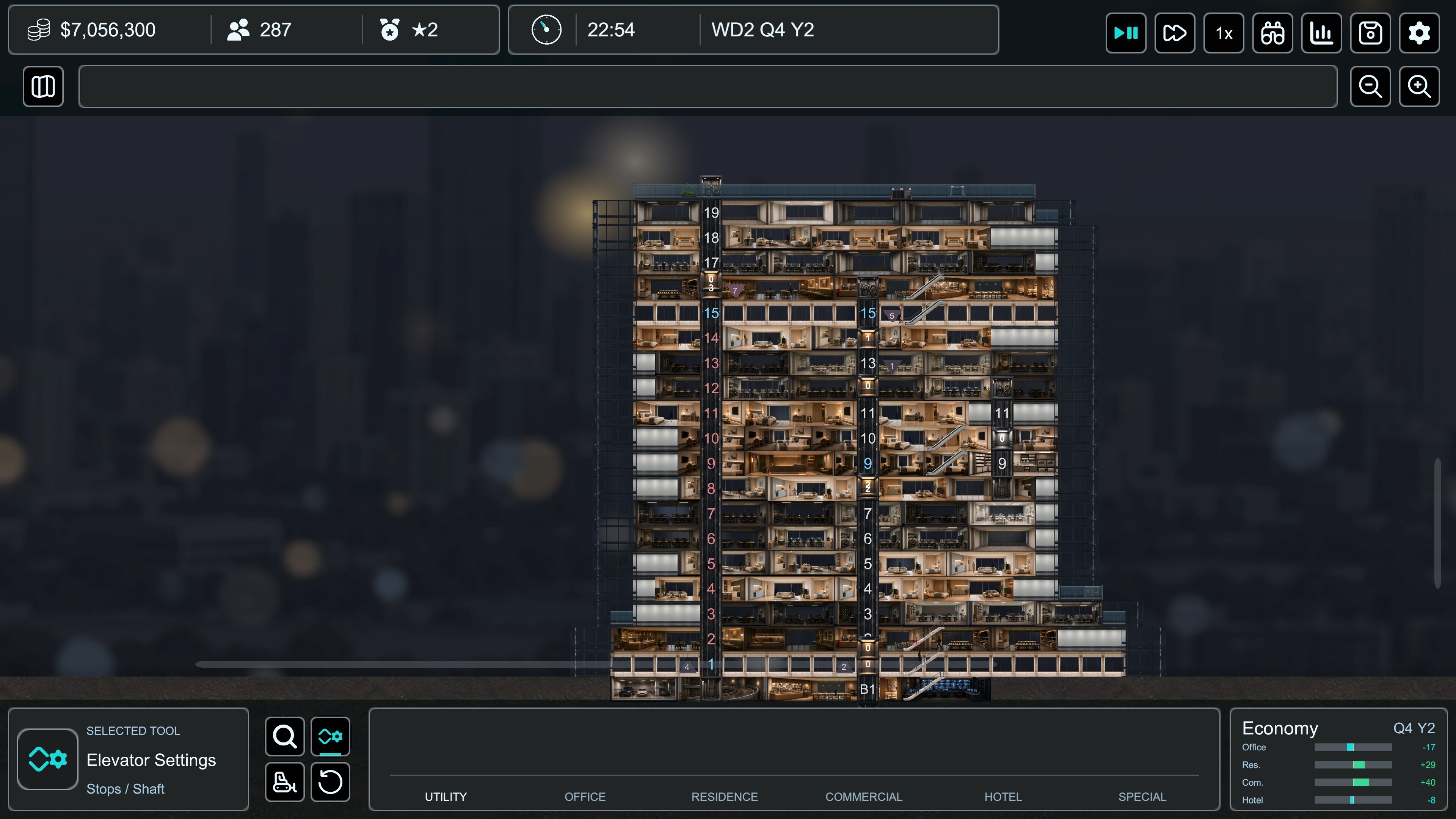Change the 1x game speed button
This screenshot has height=819, width=1456.
click(1223, 33)
